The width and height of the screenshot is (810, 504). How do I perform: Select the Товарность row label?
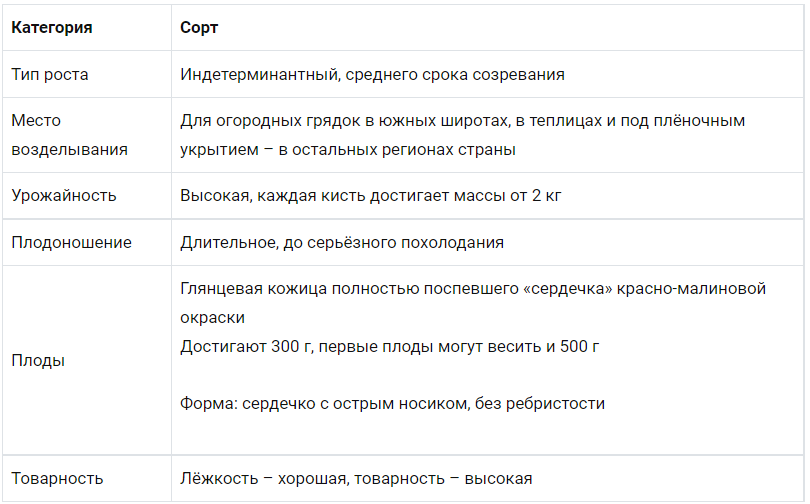click(x=57, y=478)
